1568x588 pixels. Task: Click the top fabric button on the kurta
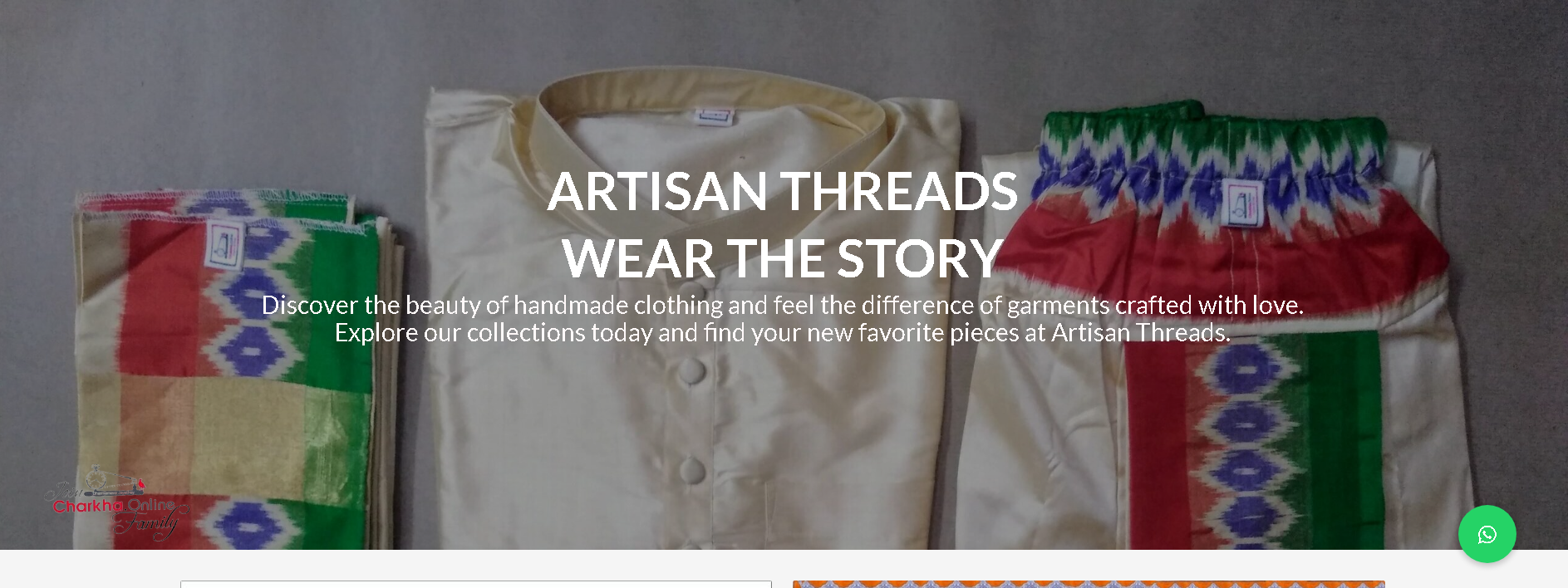coord(690,370)
